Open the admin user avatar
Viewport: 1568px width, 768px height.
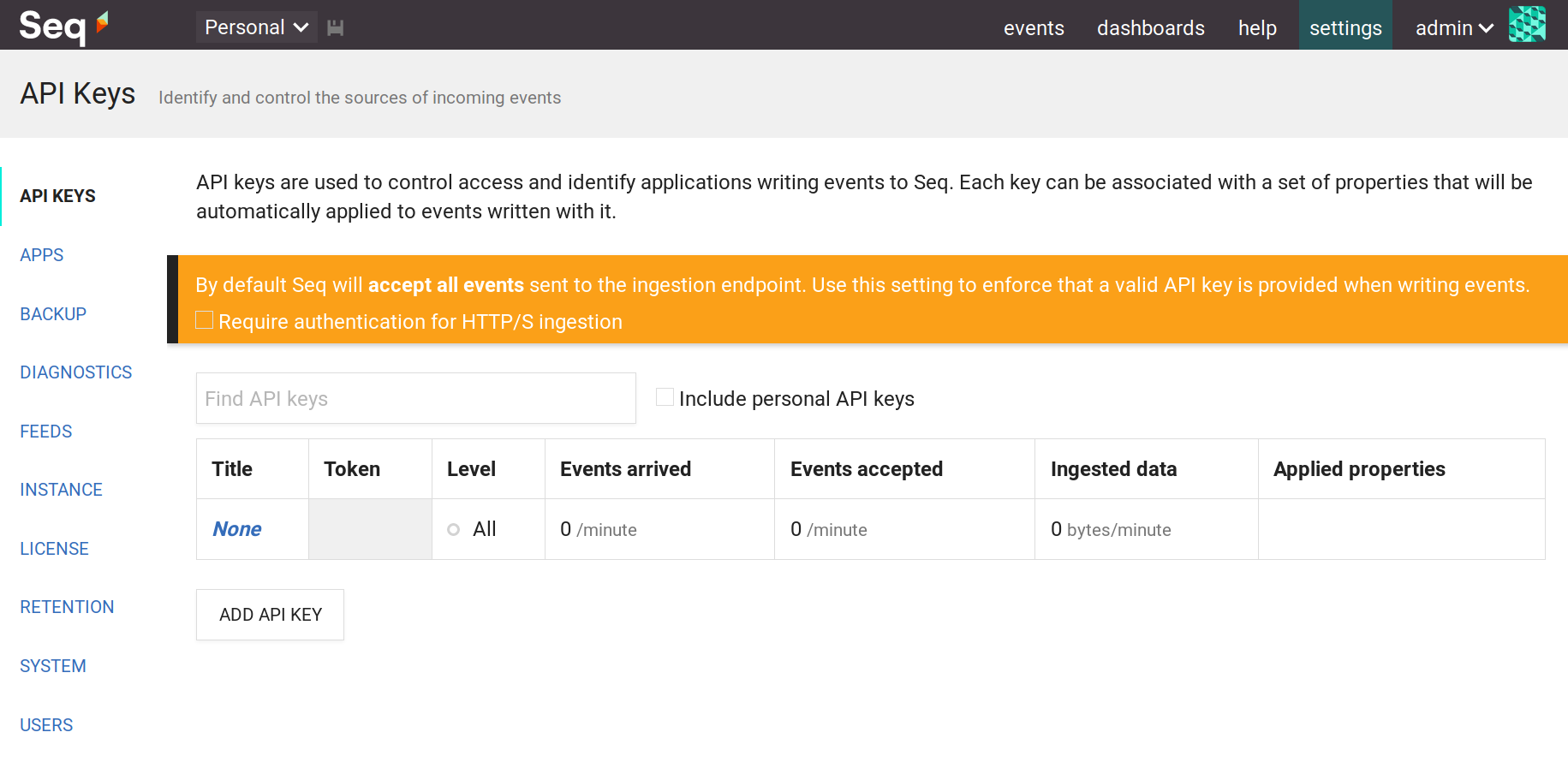pos(1527,25)
